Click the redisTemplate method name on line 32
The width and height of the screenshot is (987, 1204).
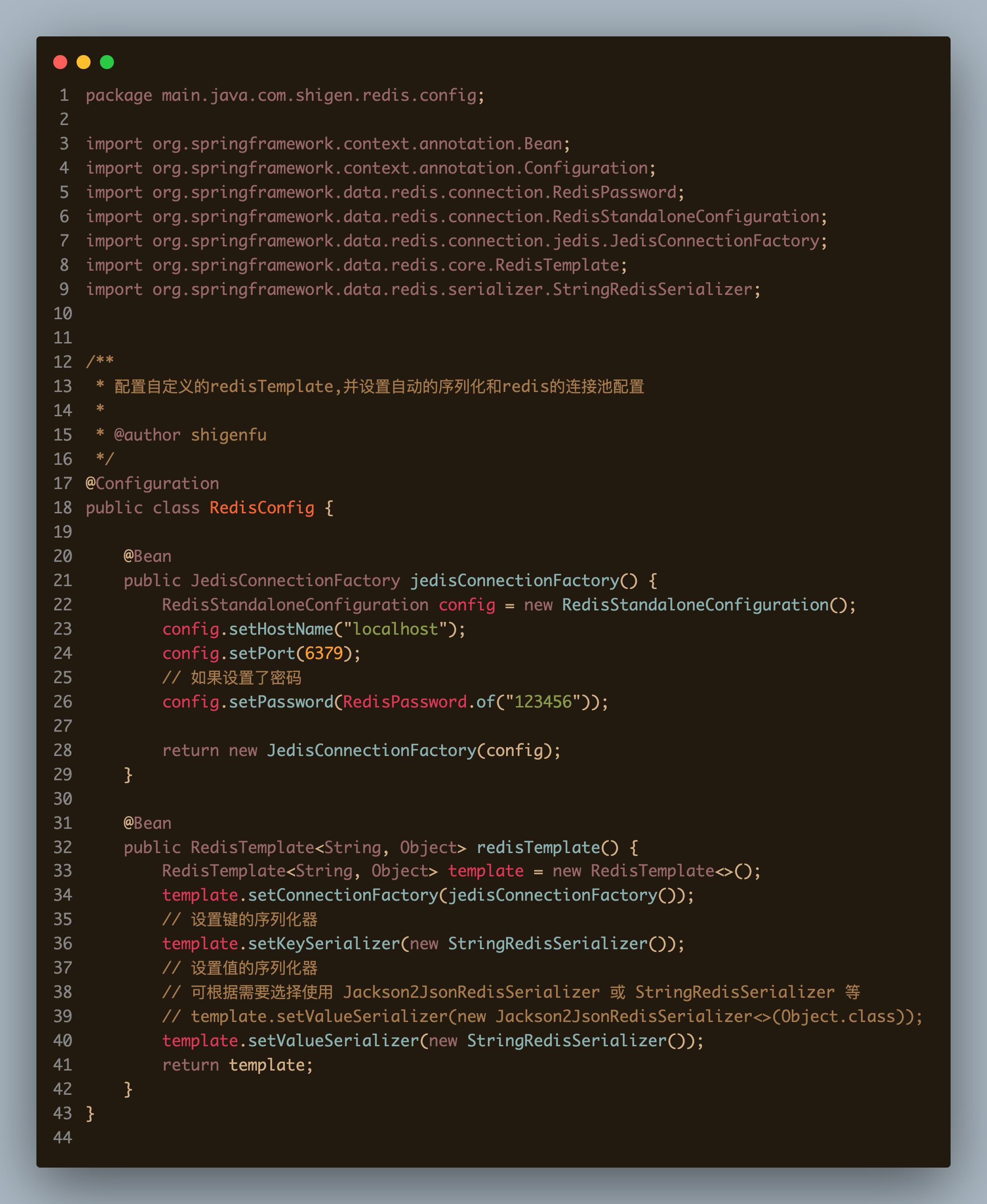(x=538, y=847)
